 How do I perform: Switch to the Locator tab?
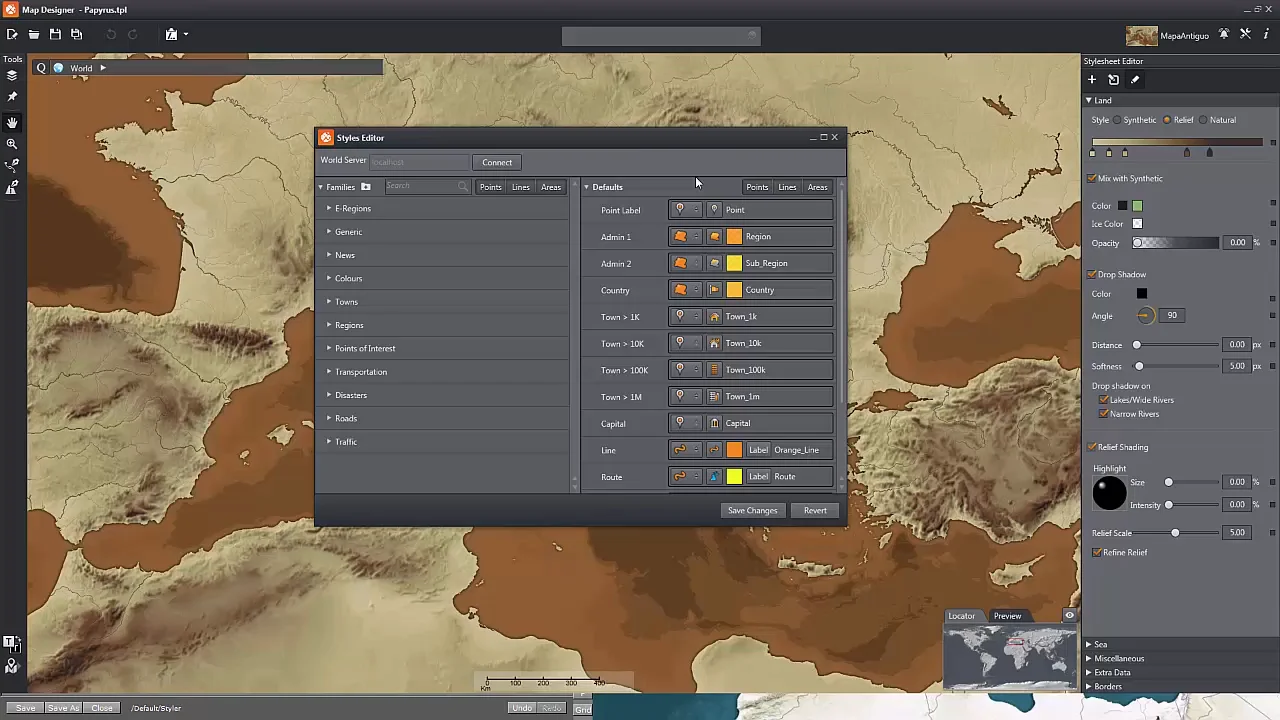[x=962, y=616]
